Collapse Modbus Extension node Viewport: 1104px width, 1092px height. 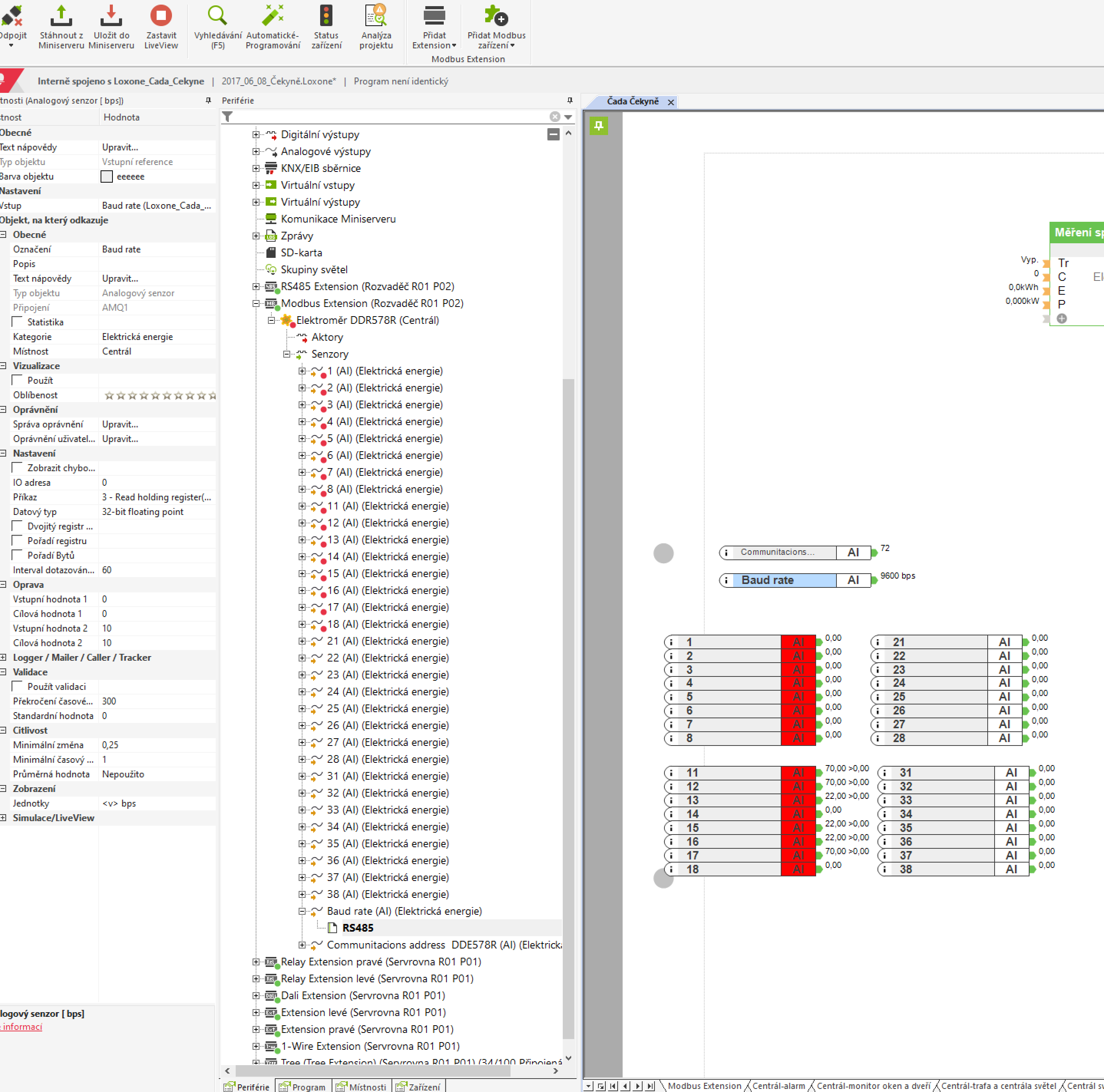tap(256, 304)
